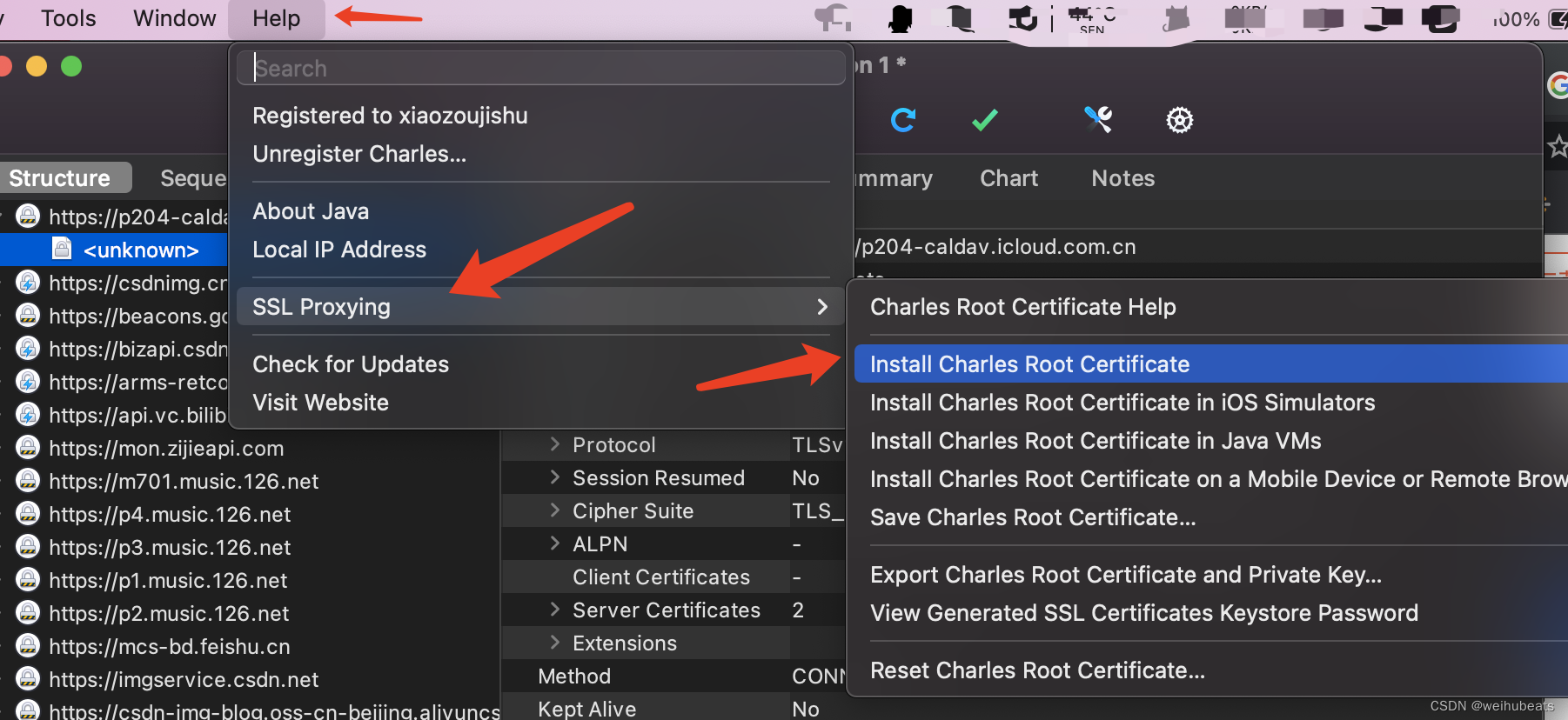The height and width of the screenshot is (720, 1568).
Task: Expand the ALPN row
Action: coord(555,543)
